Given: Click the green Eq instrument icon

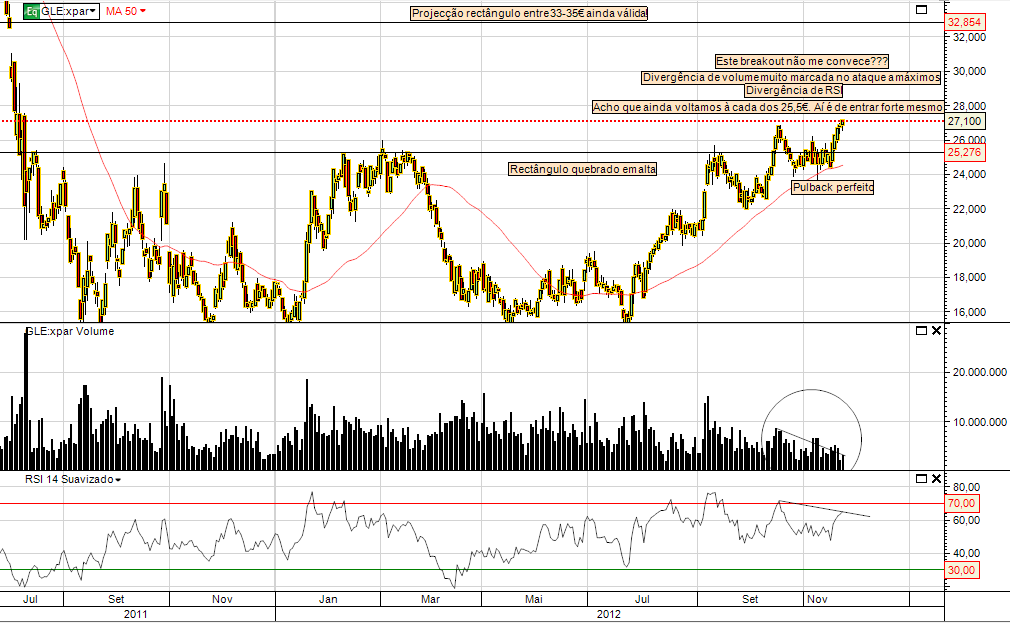Looking at the screenshot, I should (x=32, y=12).
